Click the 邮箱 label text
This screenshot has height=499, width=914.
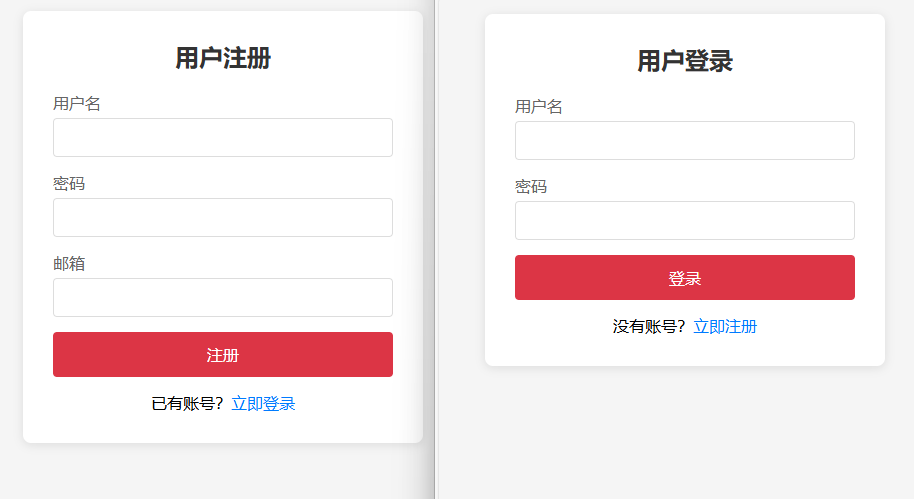[x=69, y=264]
